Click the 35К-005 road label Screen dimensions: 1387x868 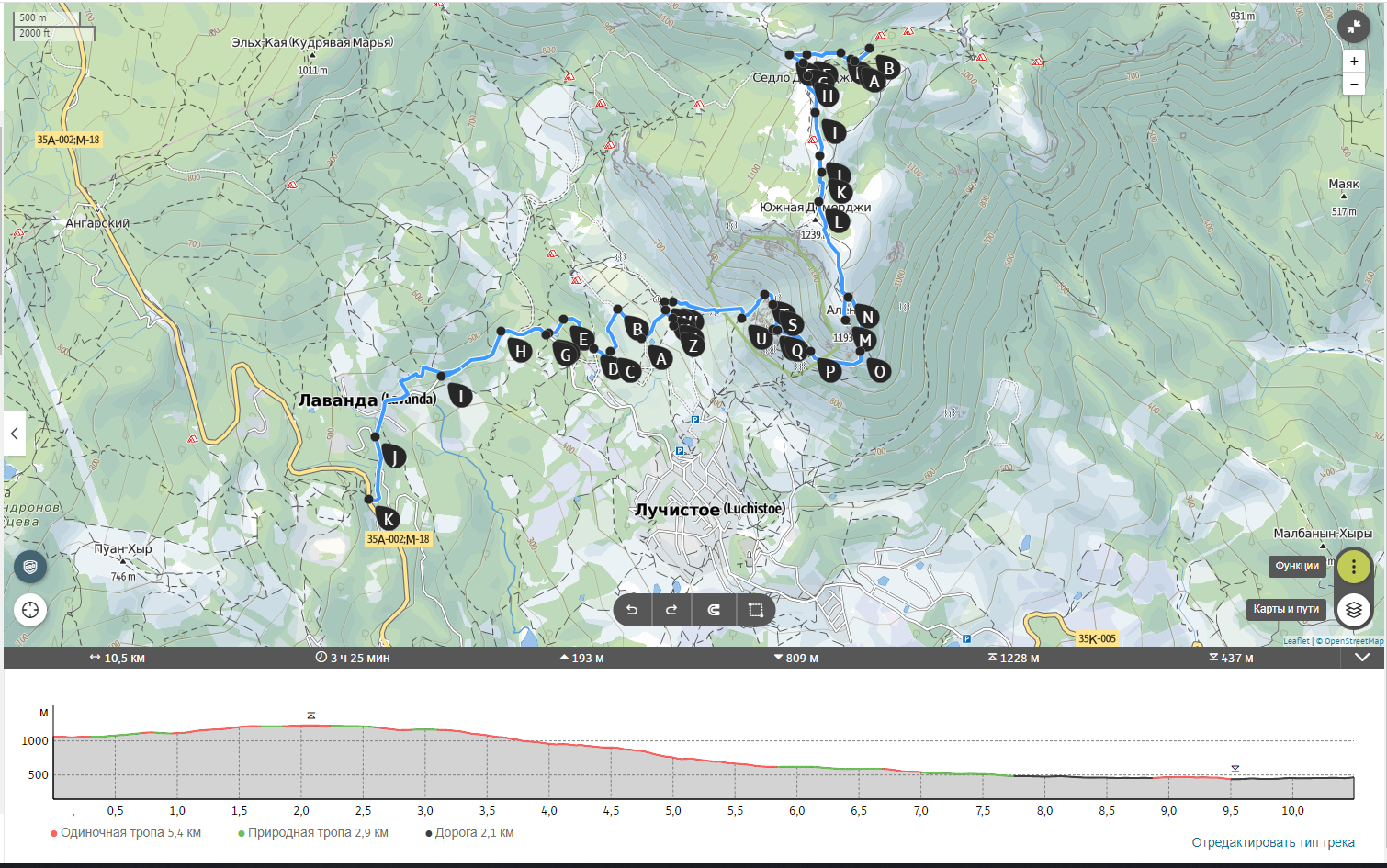(1097, 638)
